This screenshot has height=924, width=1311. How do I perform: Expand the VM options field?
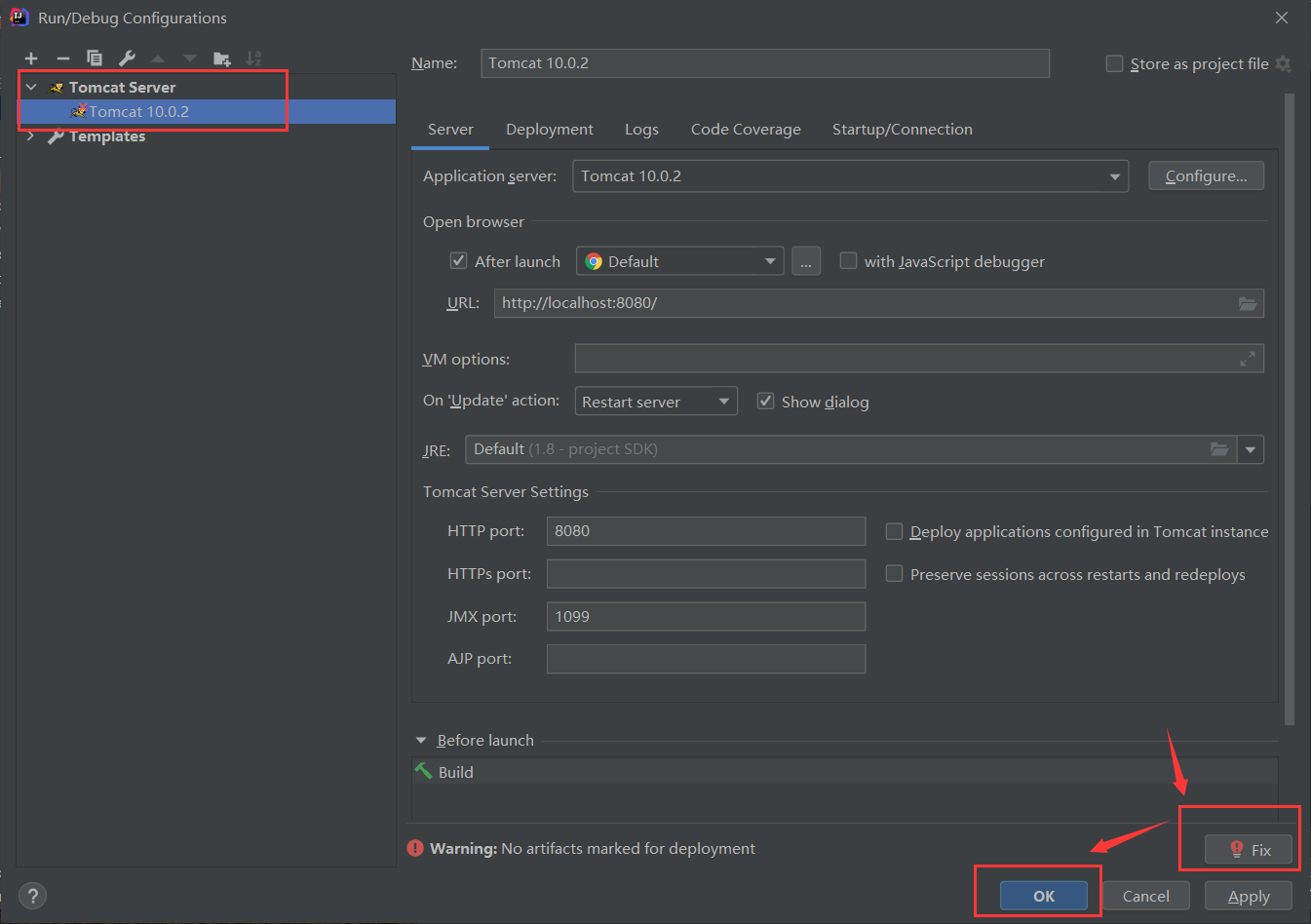click(x=1247, y=359)
